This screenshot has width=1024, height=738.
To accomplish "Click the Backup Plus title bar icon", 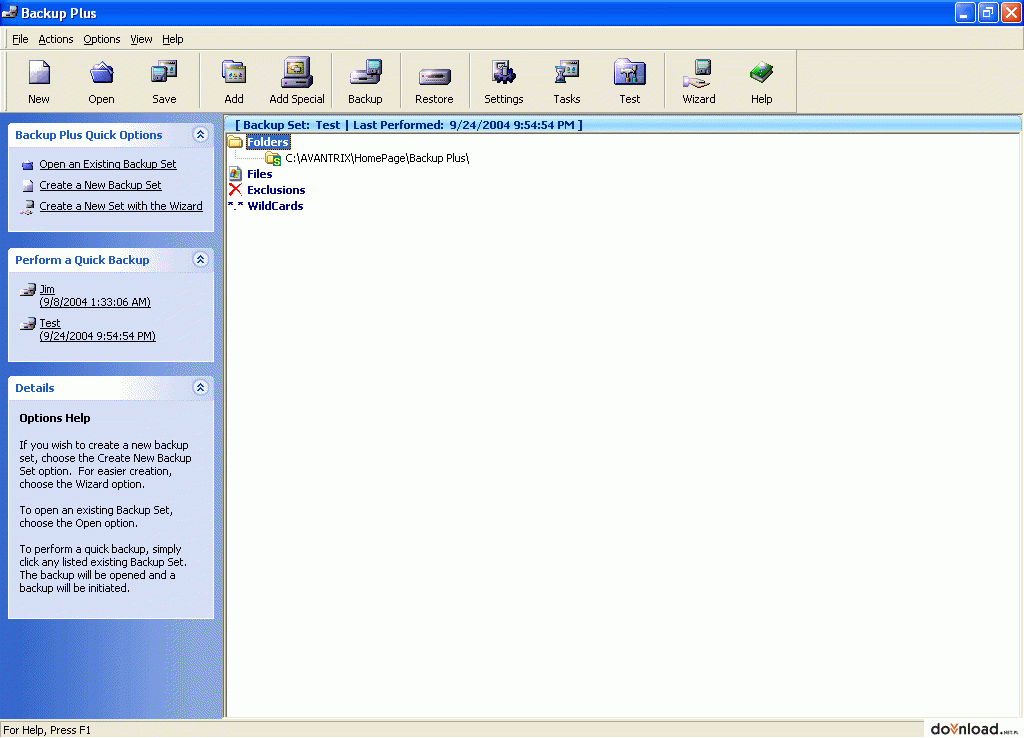I will (10, 12).
